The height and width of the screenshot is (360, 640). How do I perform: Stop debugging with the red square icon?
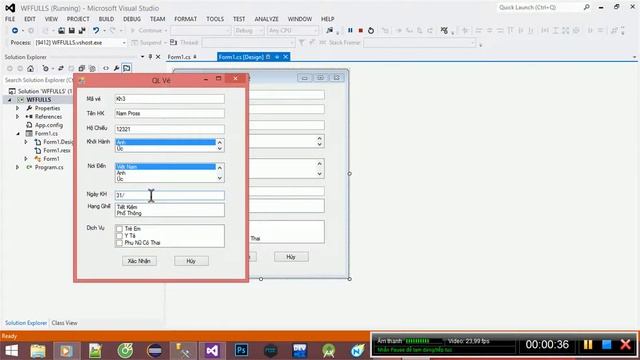(360, 31)
